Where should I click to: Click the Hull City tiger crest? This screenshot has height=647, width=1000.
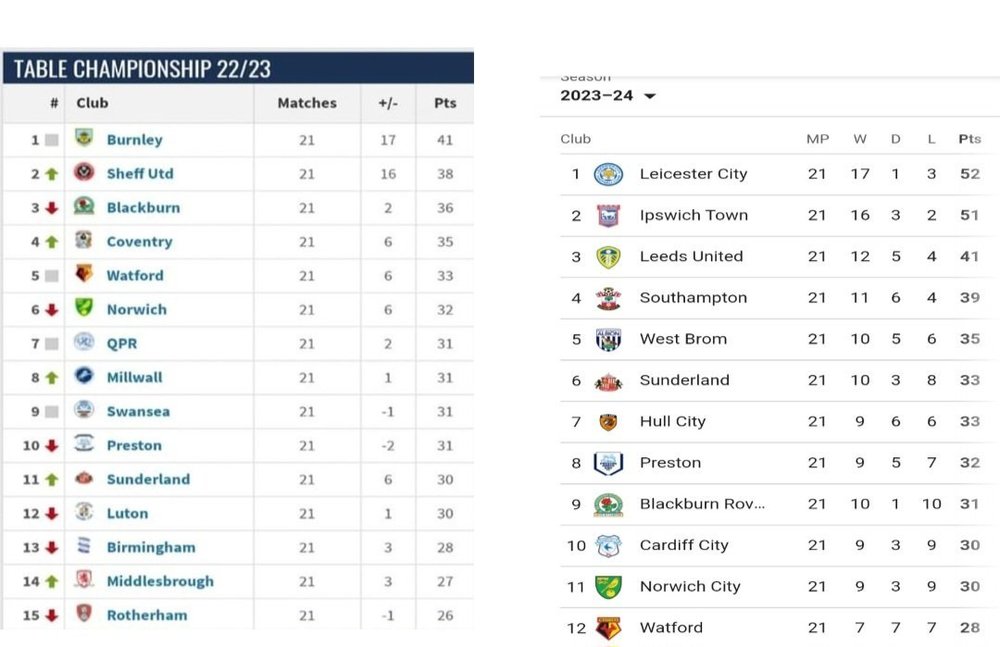(x=608, y=422)
